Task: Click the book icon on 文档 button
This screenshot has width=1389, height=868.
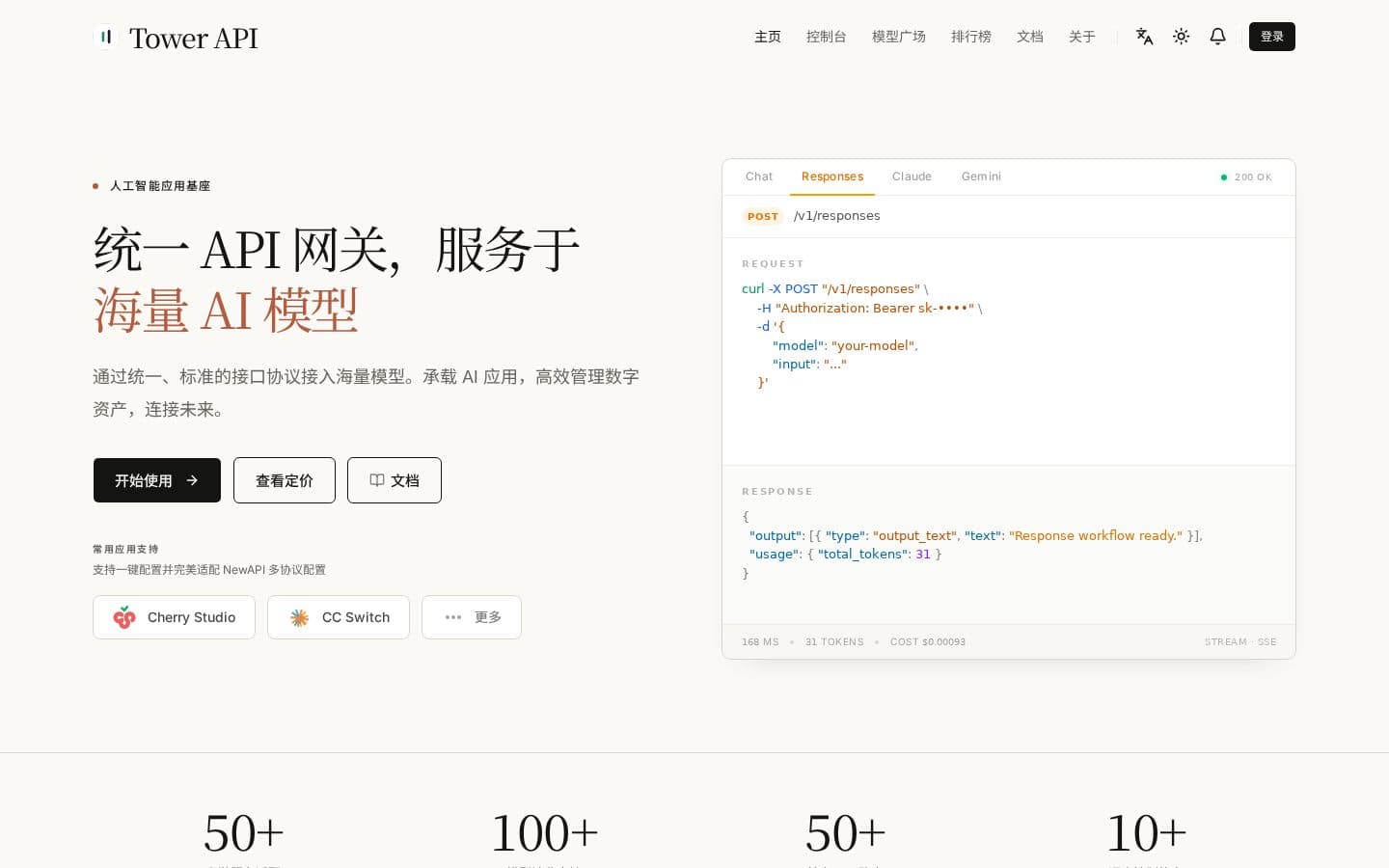Action: [x=377, y=480]
